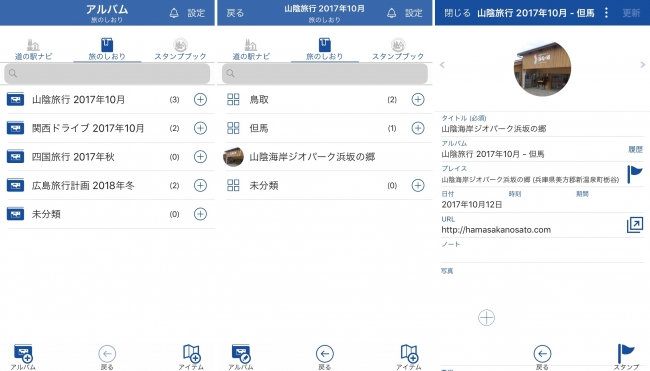Add item to 広島旅行計画 2018年冬 album
The image size is (650, 371).
point(200,185)
